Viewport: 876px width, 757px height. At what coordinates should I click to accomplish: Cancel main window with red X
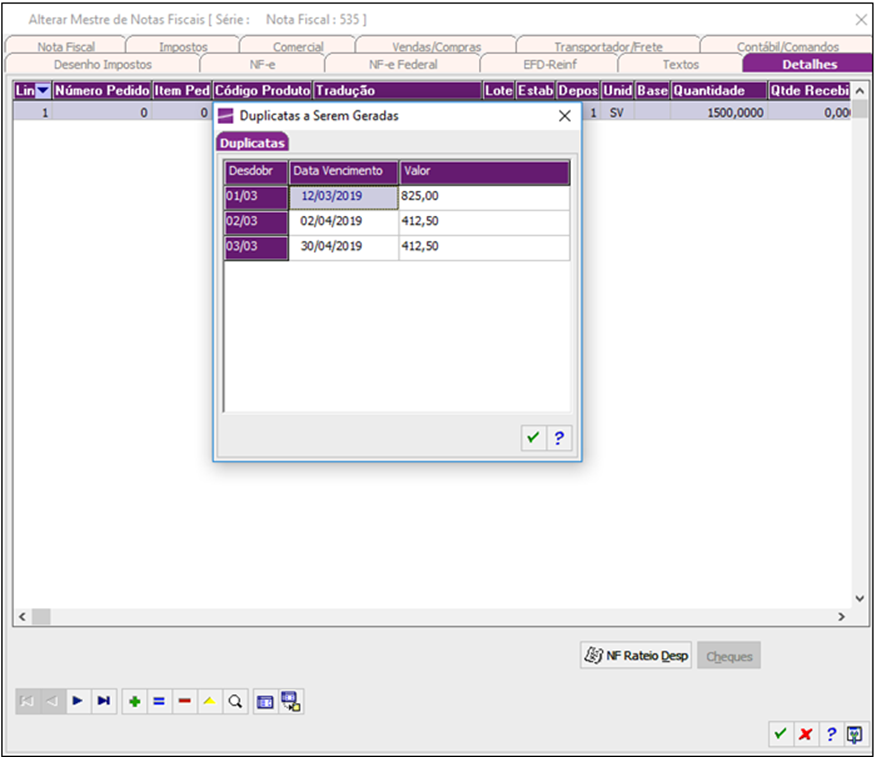click(x=806, y=734)
